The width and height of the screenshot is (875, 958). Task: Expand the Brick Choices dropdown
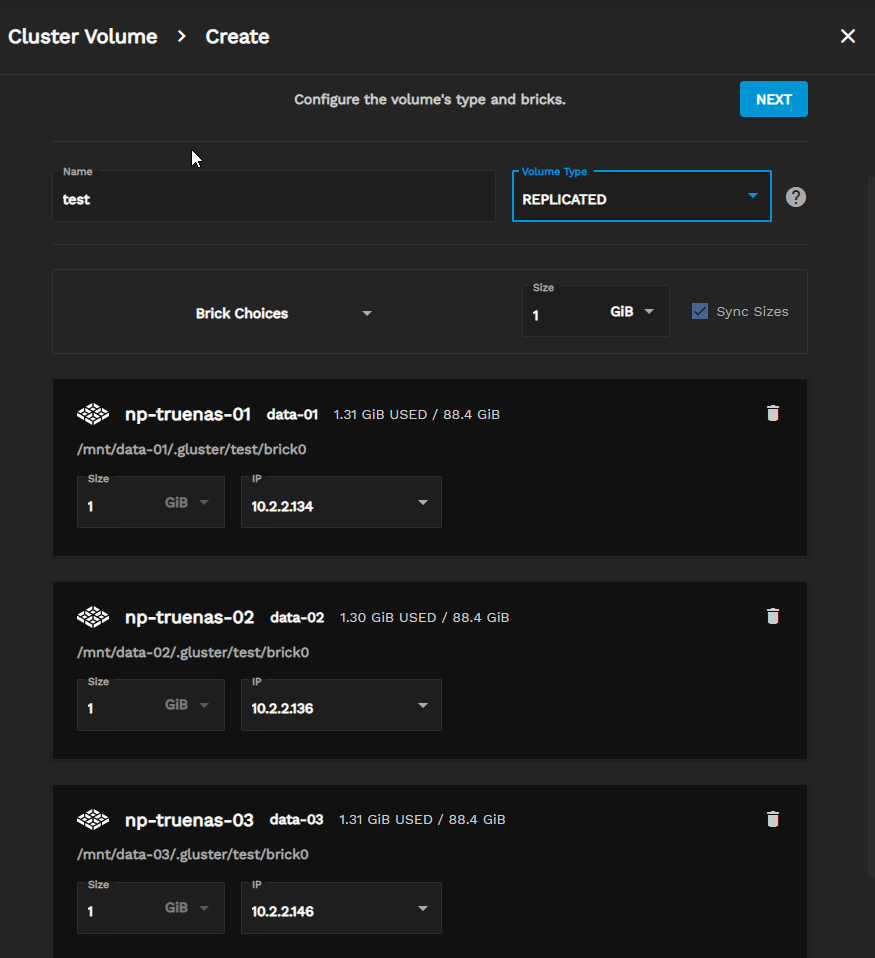tap(283, 313)
